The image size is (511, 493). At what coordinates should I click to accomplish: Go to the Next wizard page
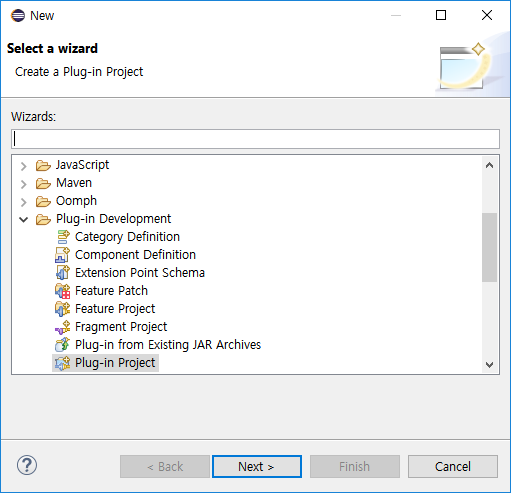(257, 466)
